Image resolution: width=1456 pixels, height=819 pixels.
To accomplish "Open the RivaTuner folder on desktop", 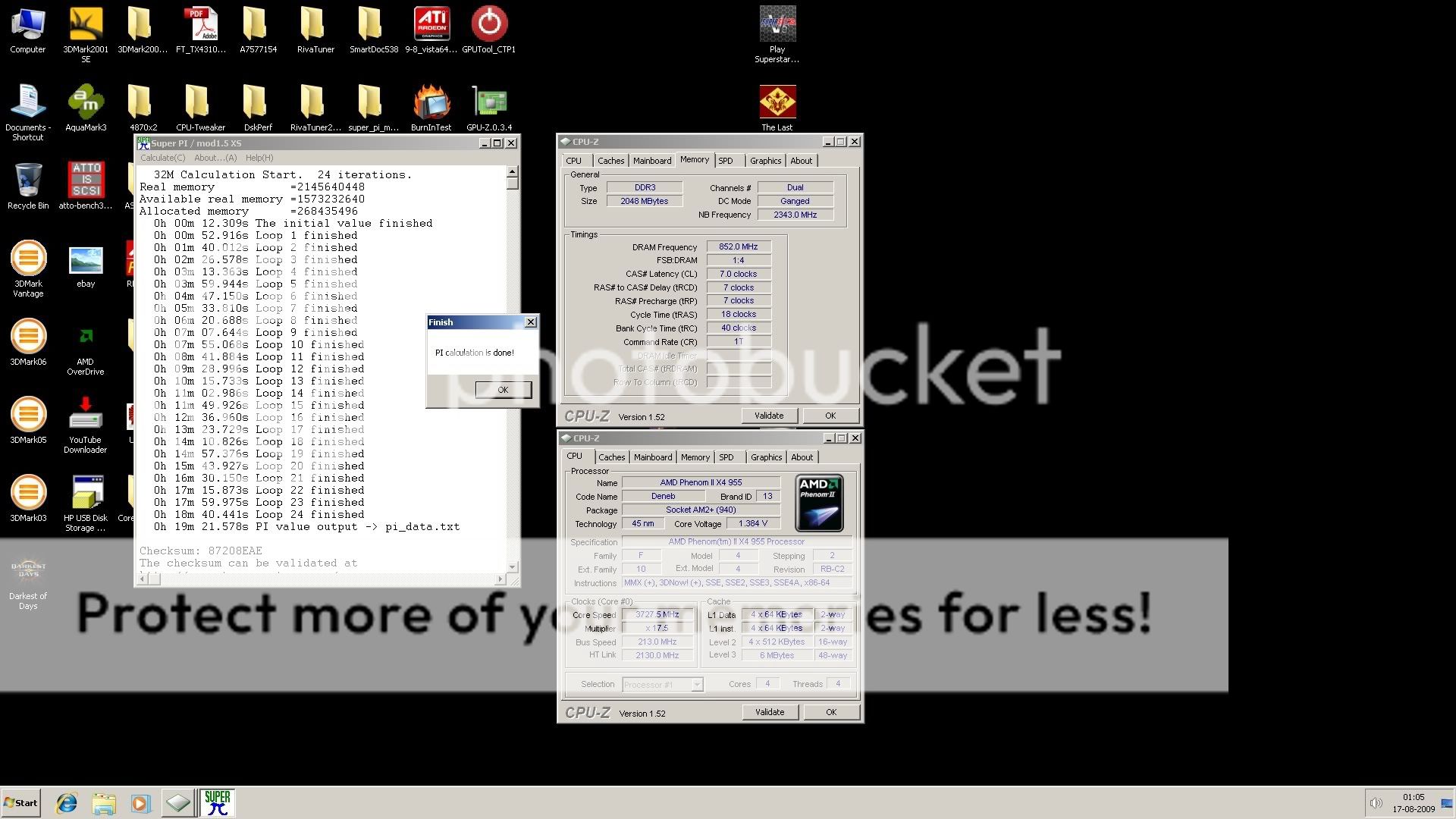I will pyautogui.click(x=315, y=30).
